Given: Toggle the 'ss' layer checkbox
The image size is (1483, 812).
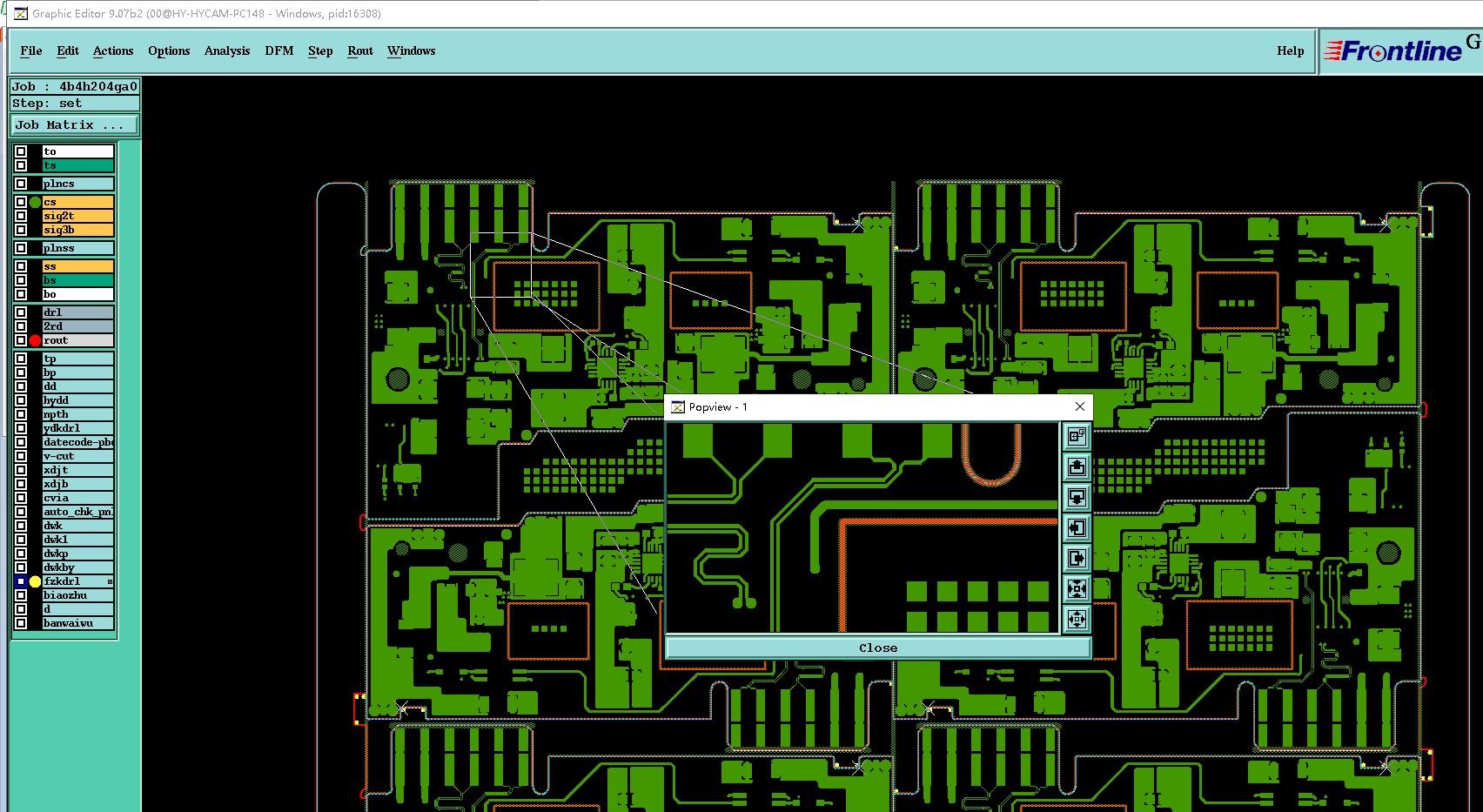Looking at the screenshot, I should [x=21, y=266].
